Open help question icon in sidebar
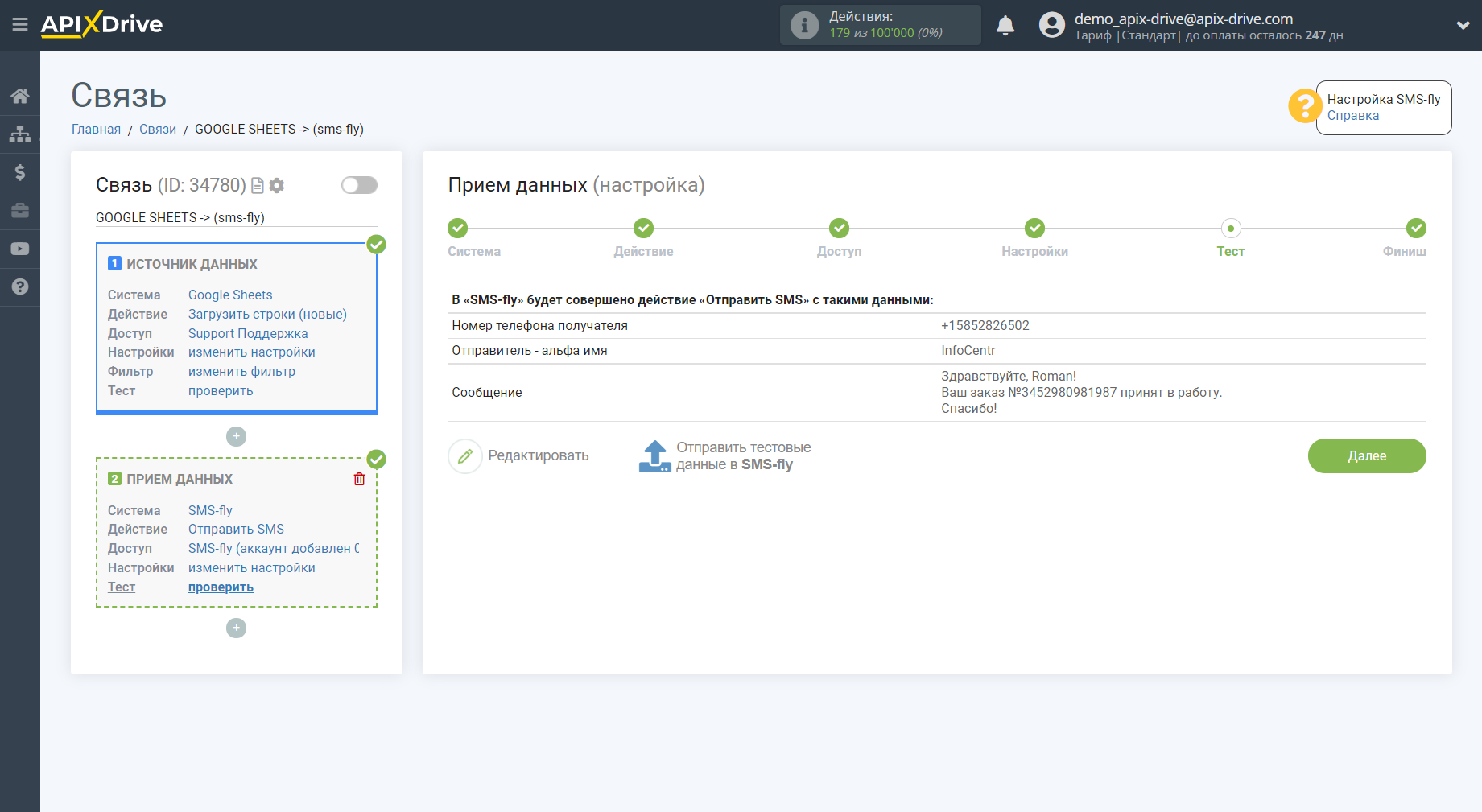Screen dimensions: 1482x812 [x=20, y=286]
